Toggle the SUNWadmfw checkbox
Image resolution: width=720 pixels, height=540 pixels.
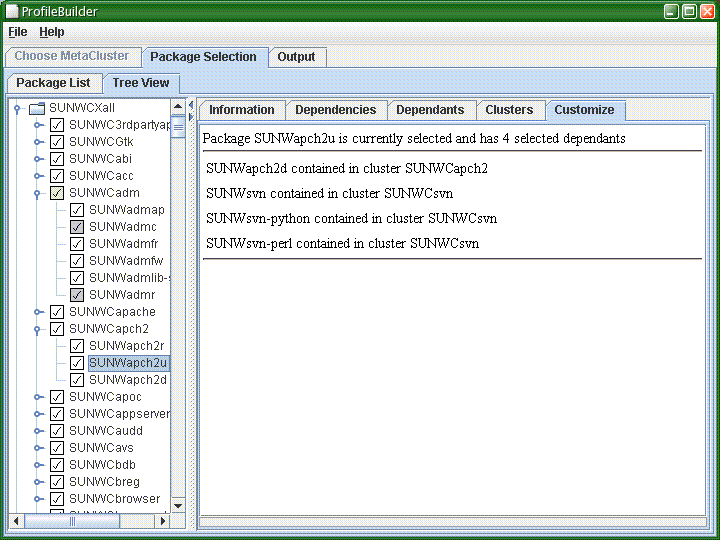point(77,261)
